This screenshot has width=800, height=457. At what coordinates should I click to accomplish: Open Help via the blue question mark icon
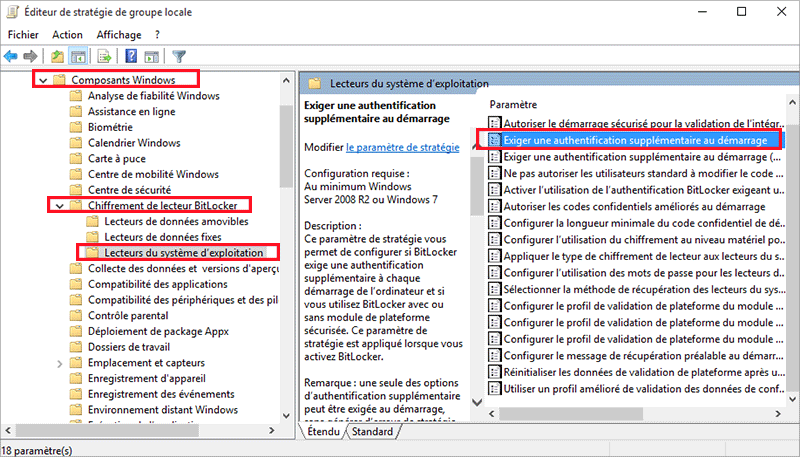(x=131, y=56)
